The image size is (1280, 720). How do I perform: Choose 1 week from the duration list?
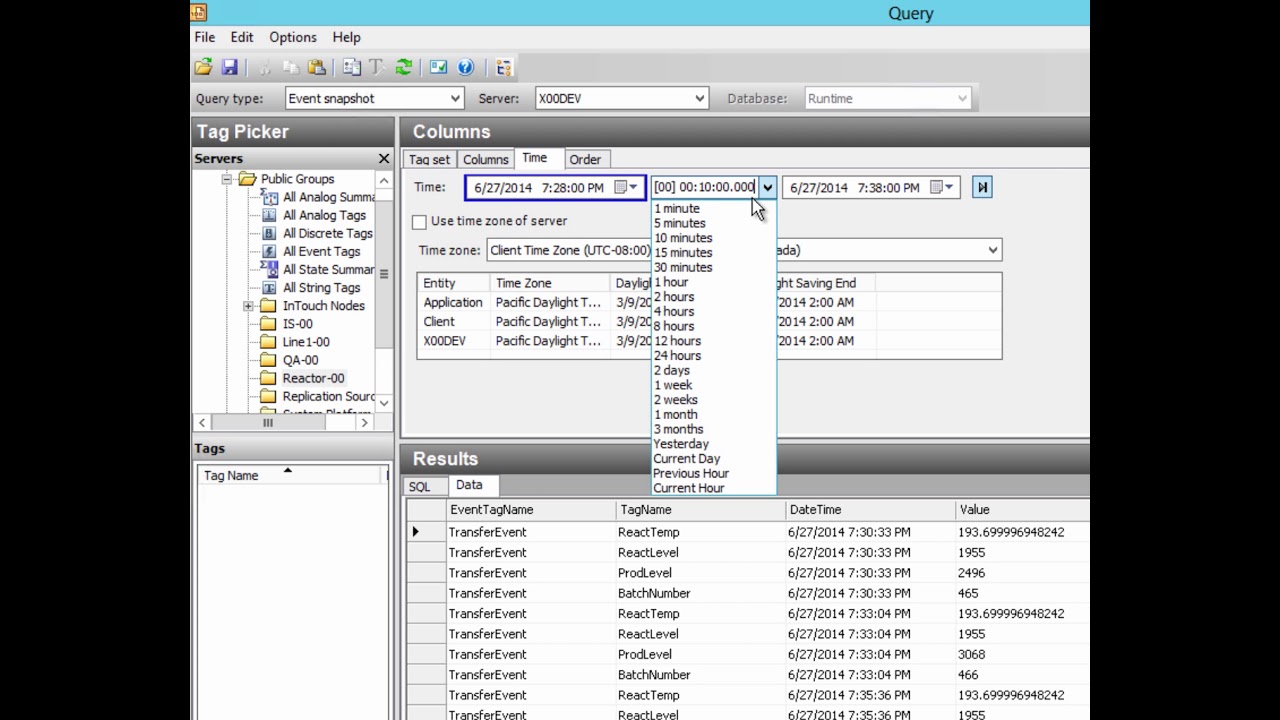pyautogui.click(x=714, y=385)
